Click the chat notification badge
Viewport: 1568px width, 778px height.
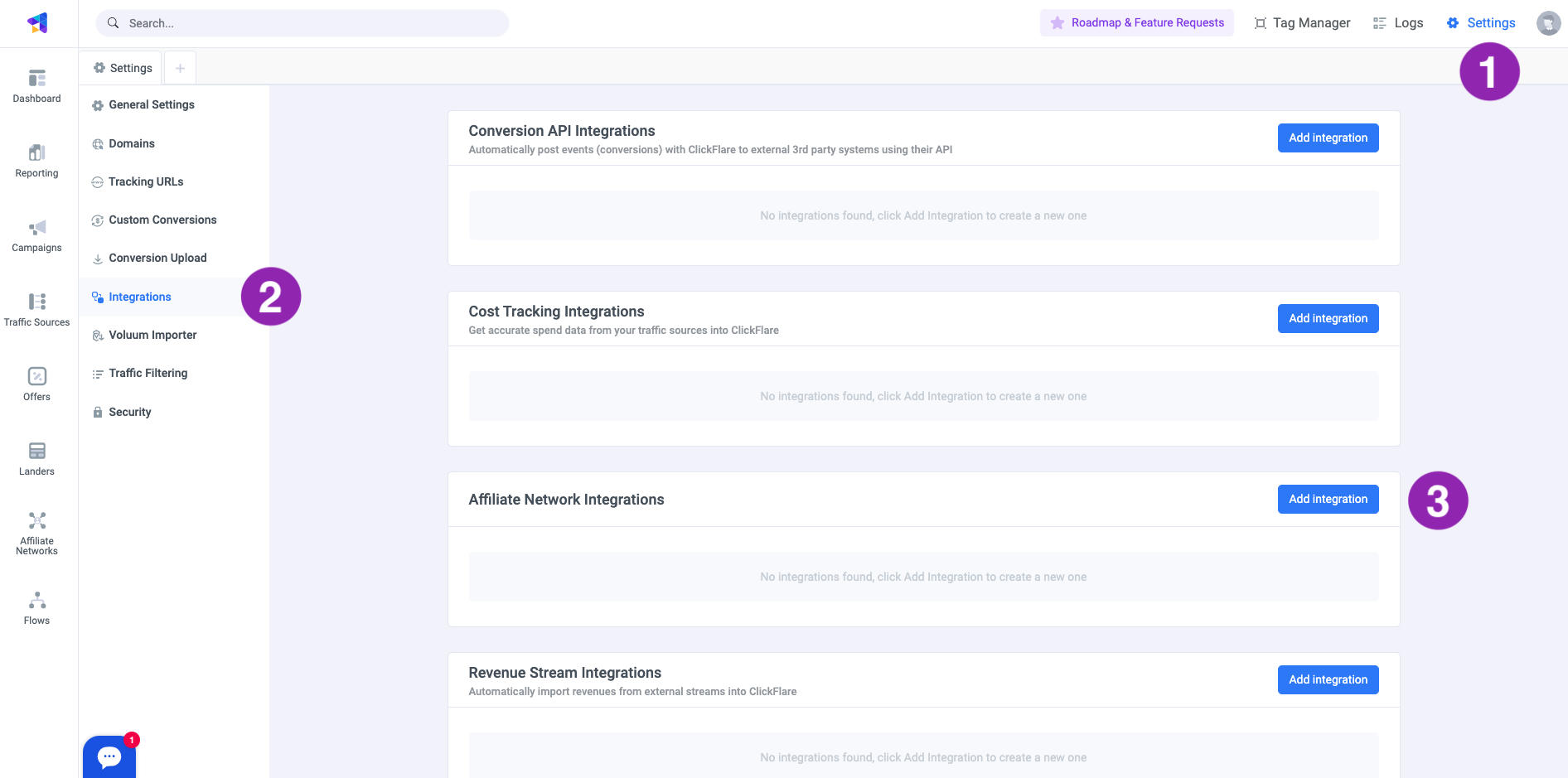click(x=132, y=740)
